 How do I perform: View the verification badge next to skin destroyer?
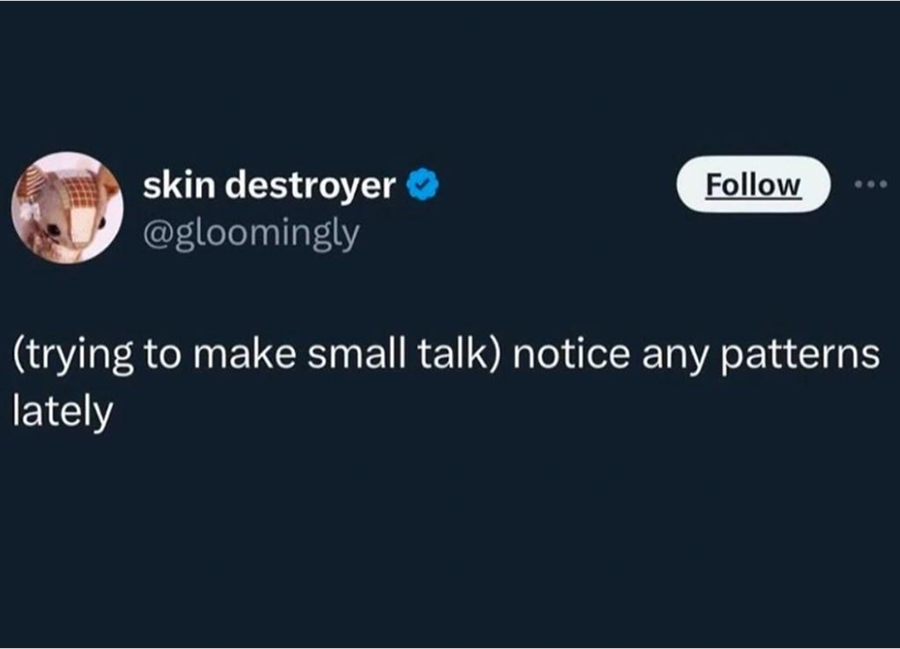click(422, 184)
